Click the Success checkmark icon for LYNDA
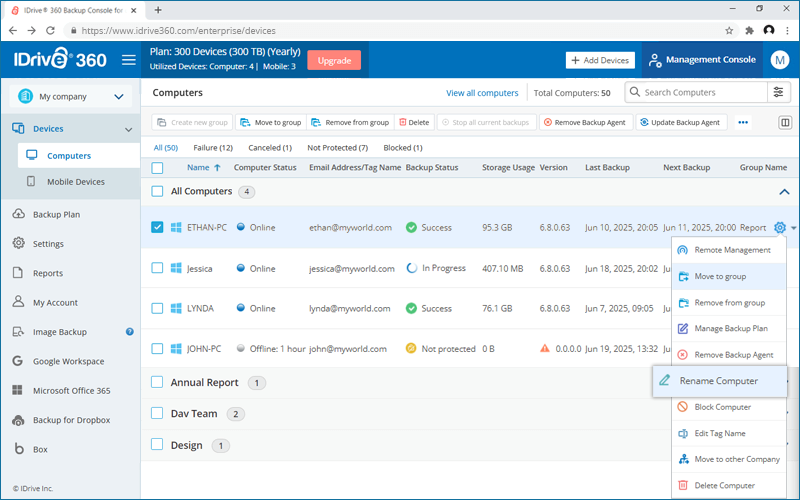Image resolution: width=800 pixels, height=500 pixels. [x=411, y=309]
